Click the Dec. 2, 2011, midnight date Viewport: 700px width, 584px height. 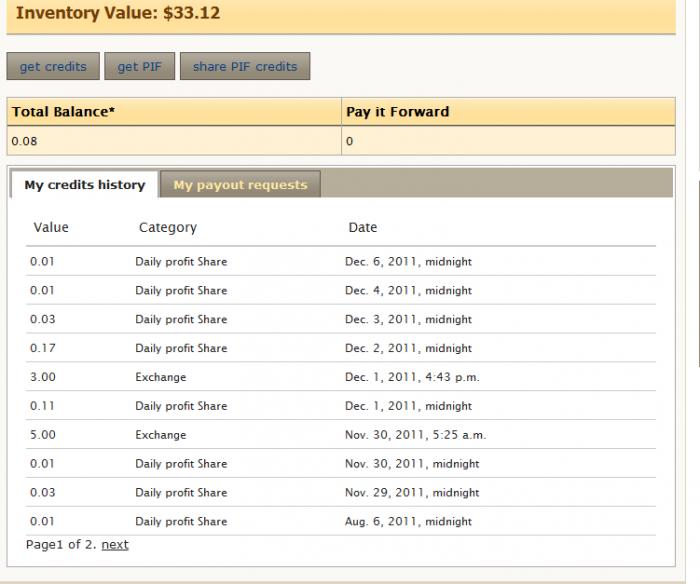click(x=408, y=348)
